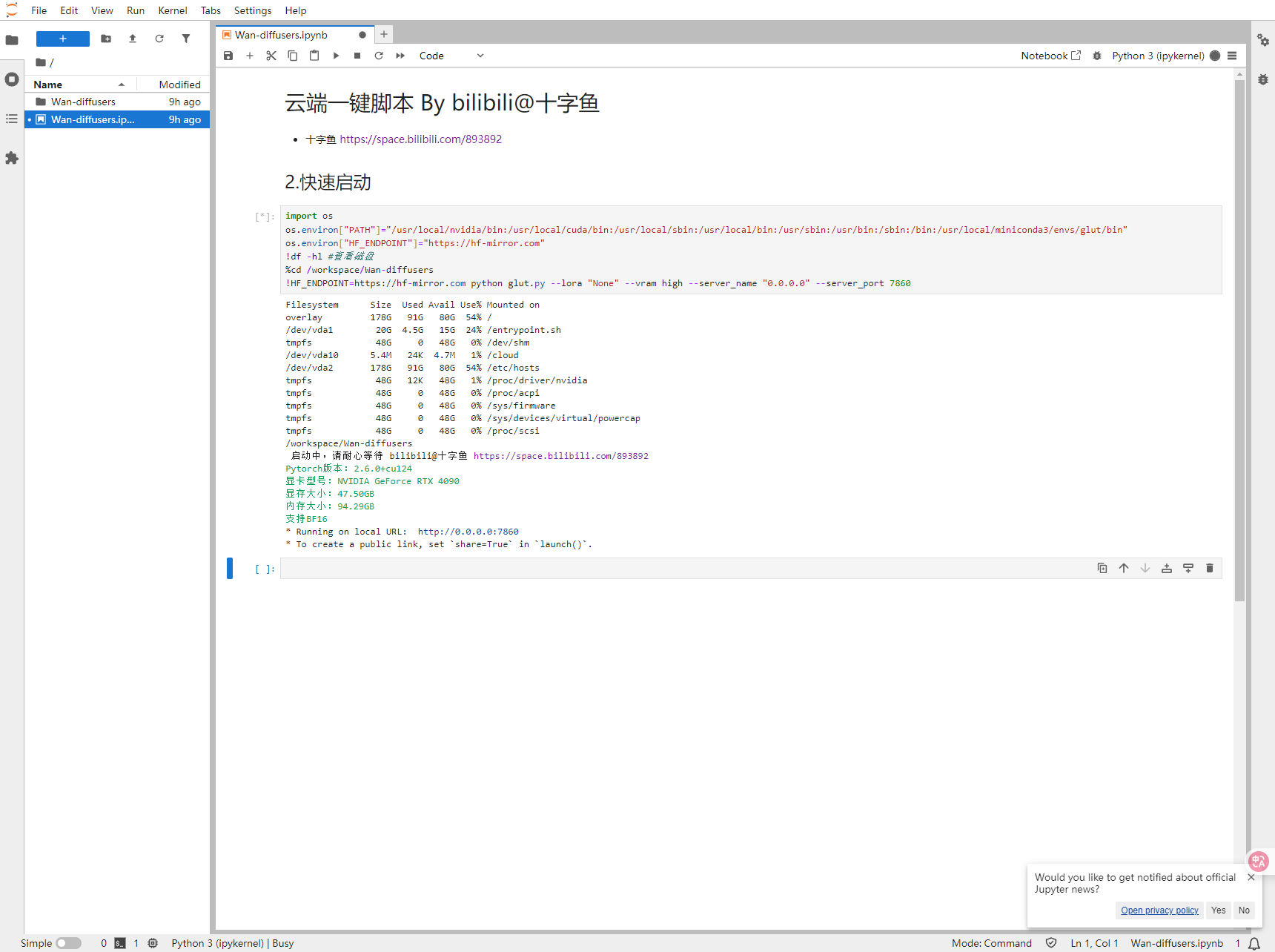
Task: Interrupt the kernel with the stop button
Action: [x=357, y=56]
